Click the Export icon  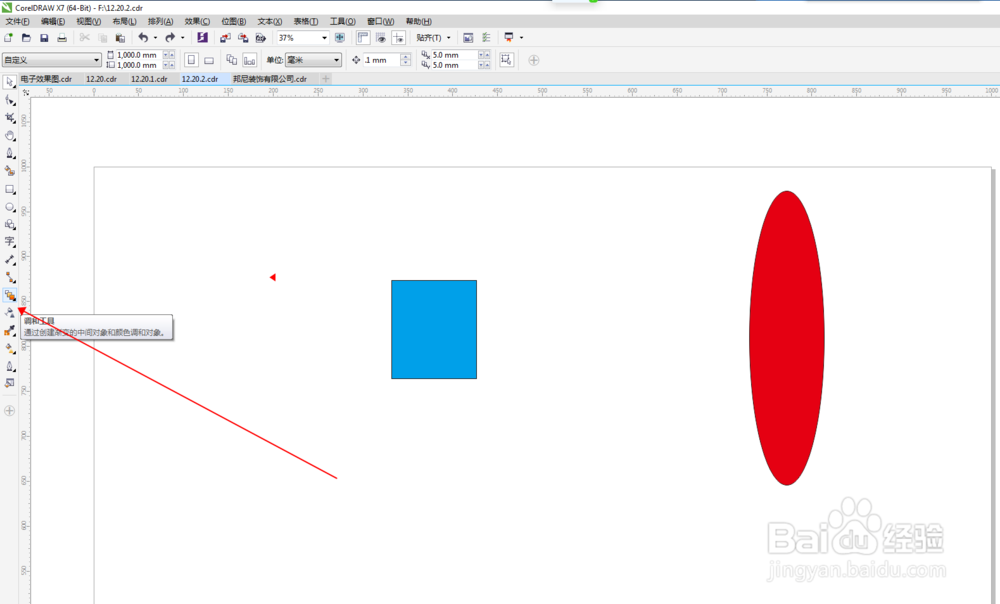[243, 38]
